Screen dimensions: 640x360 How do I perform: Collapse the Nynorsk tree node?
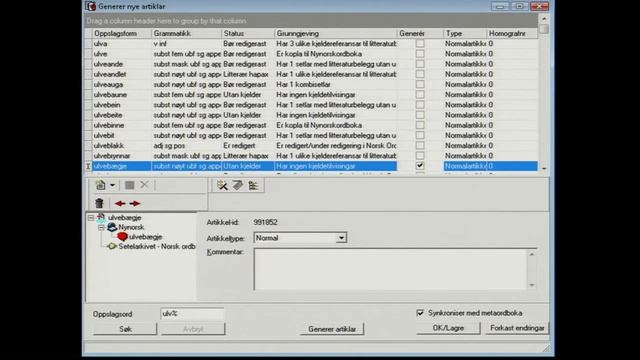101,227
